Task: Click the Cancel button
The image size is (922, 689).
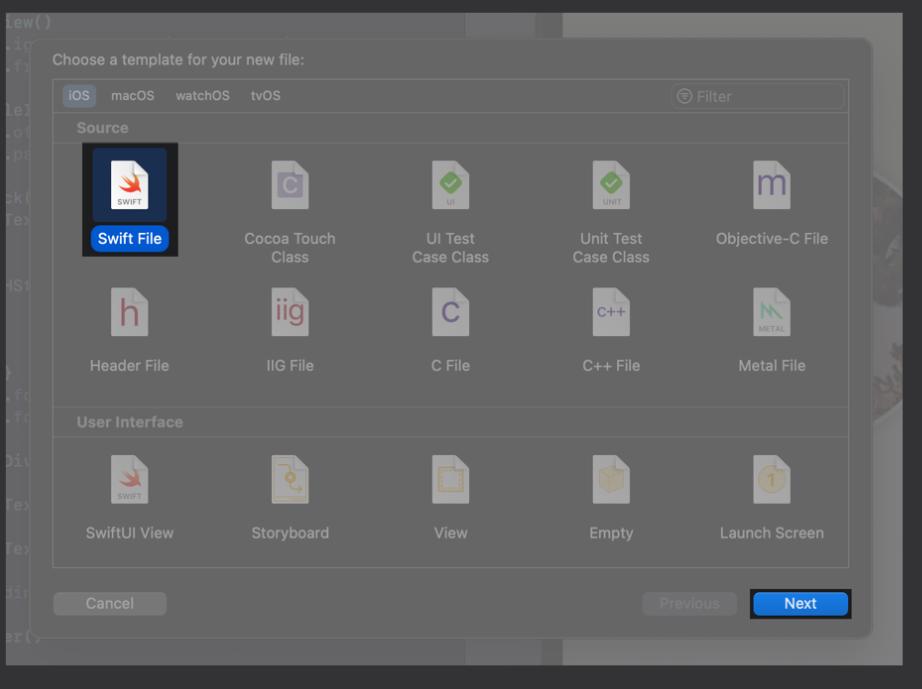Action: tap(110, 604)
